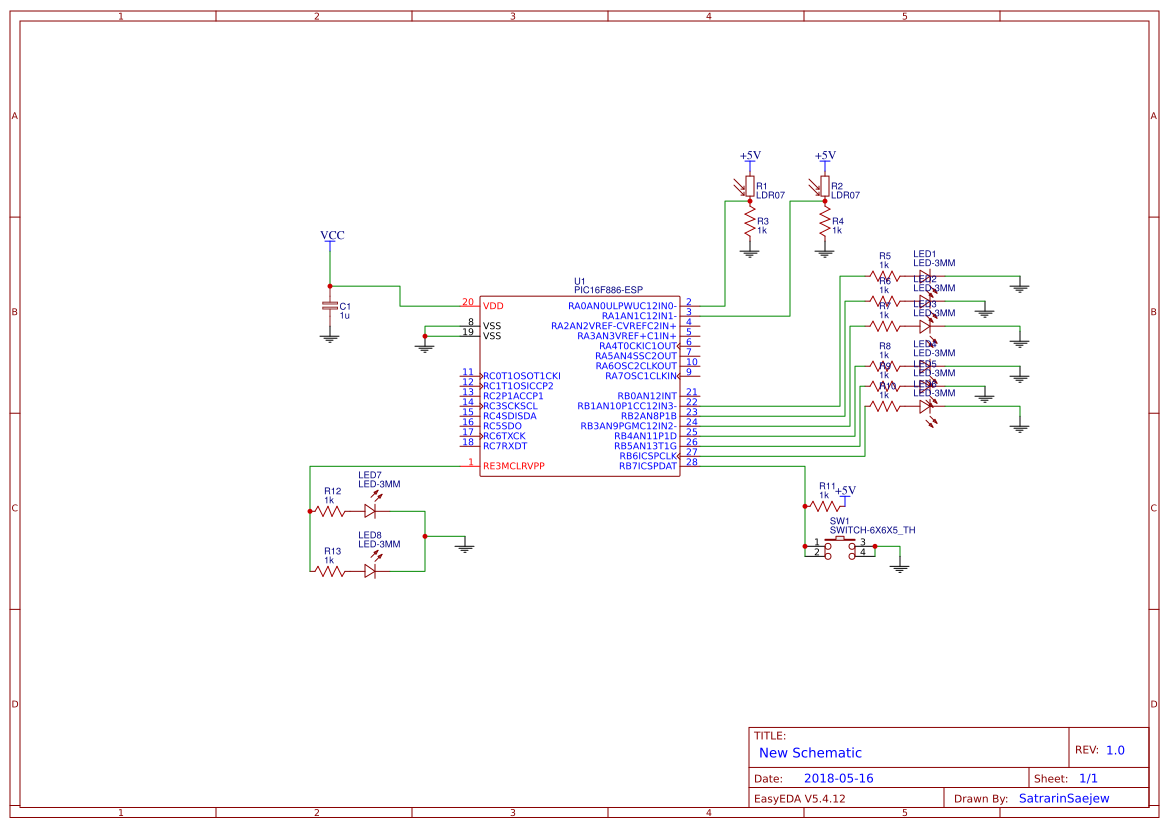Click the ground symbol below C1

tap(330, 338)
